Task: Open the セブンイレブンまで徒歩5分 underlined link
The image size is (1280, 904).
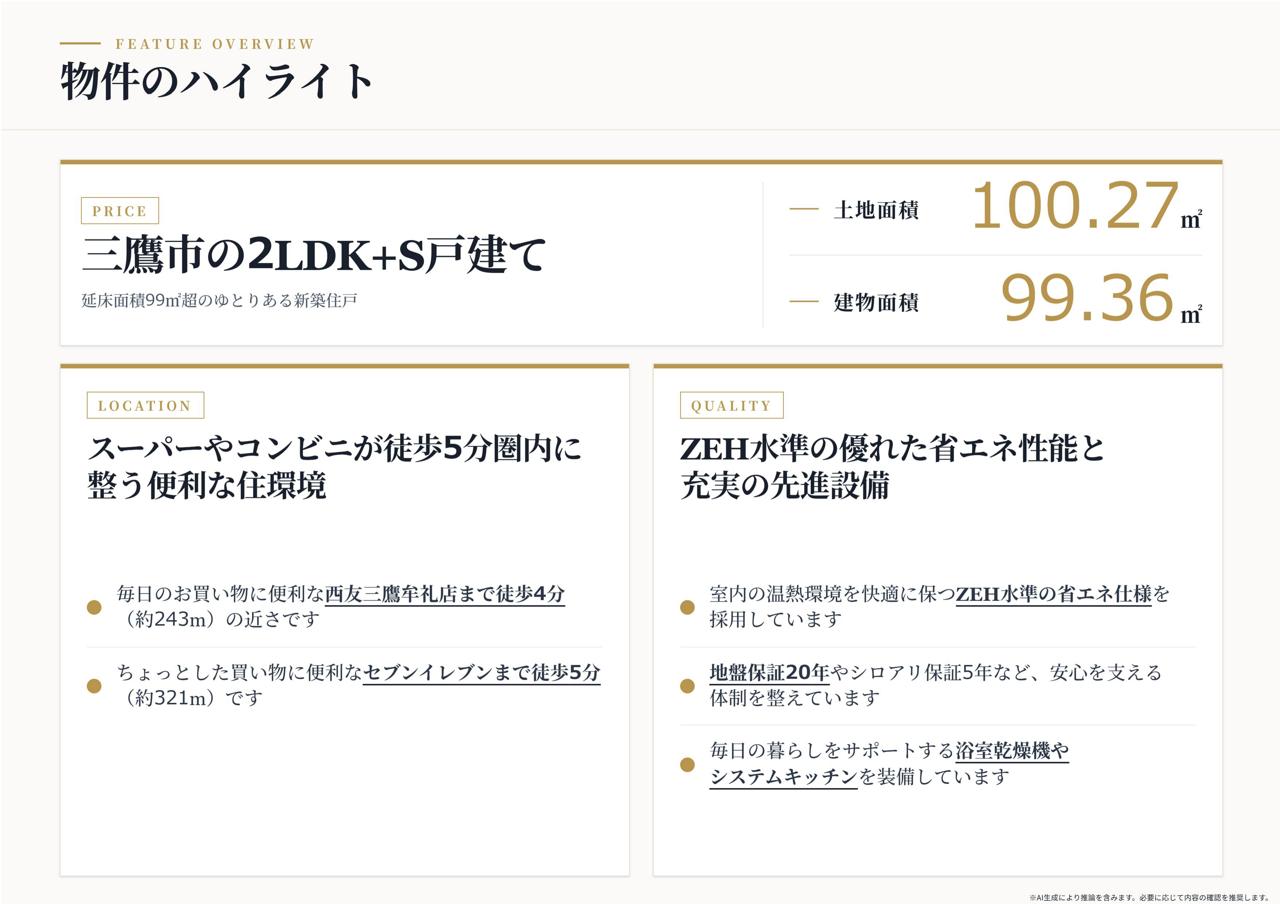Action: click(482, 673)
